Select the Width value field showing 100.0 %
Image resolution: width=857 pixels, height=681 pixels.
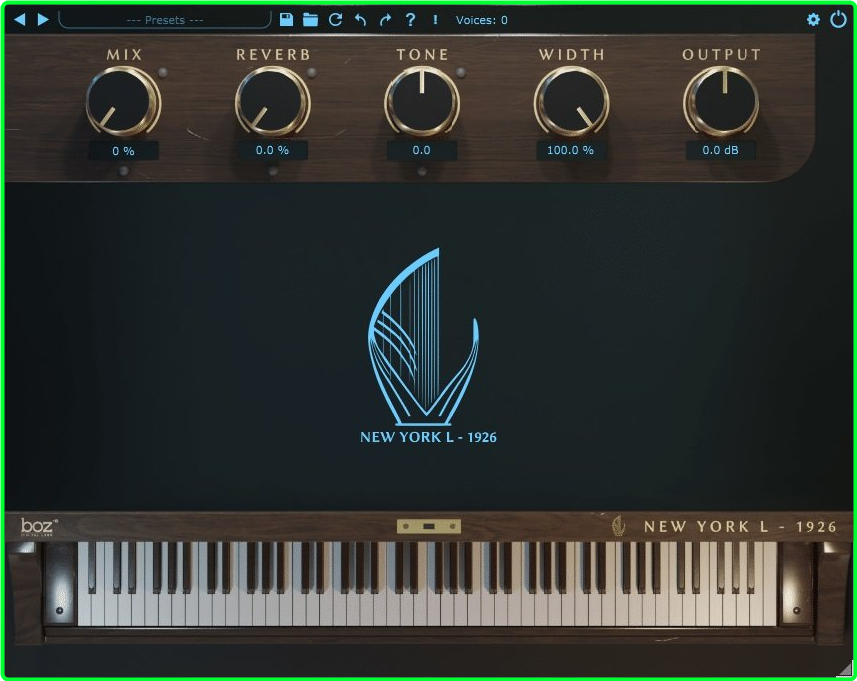click(x=571, y=150)
